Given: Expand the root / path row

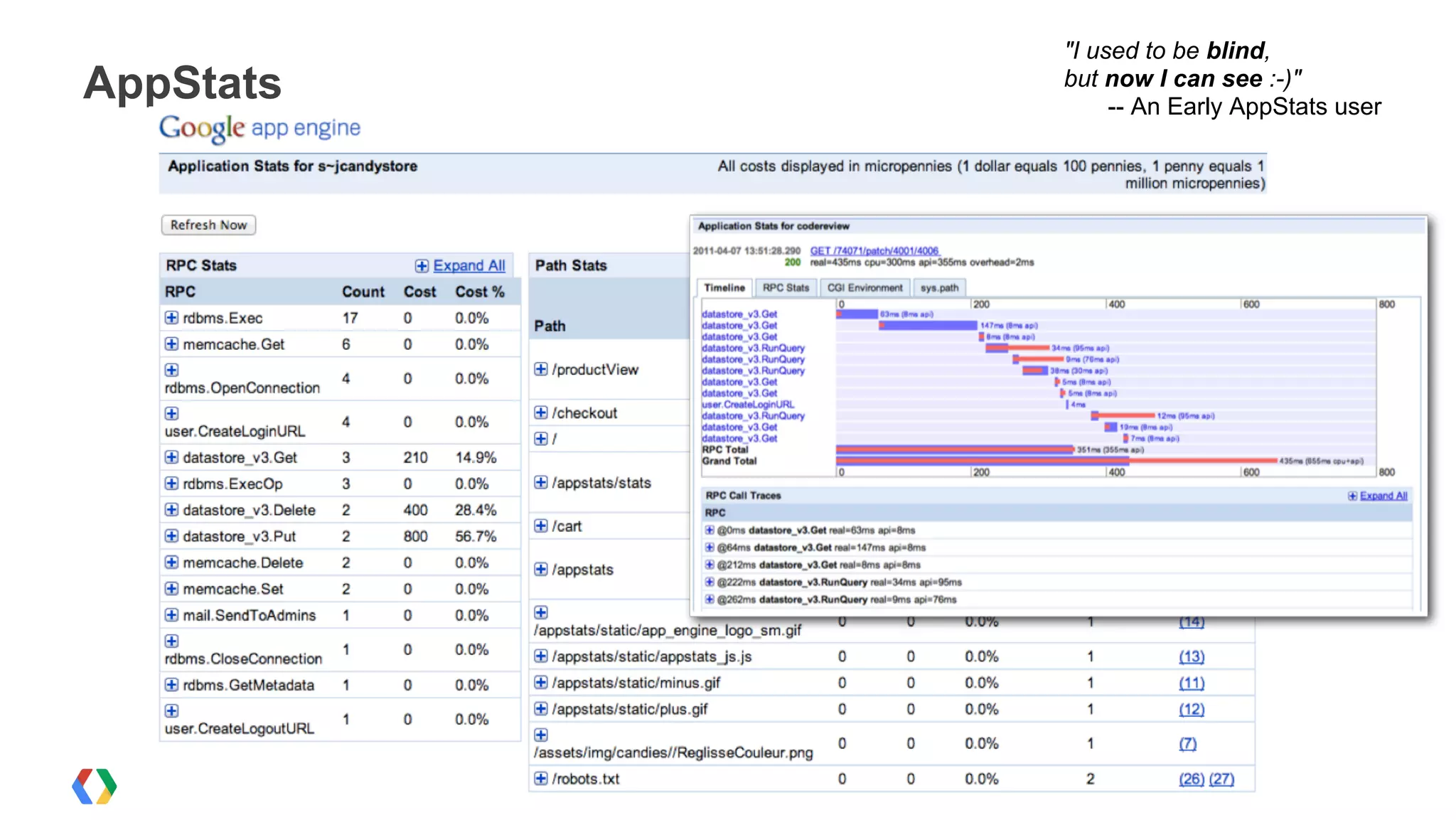Looking at the screenshot, I should 541,439.
